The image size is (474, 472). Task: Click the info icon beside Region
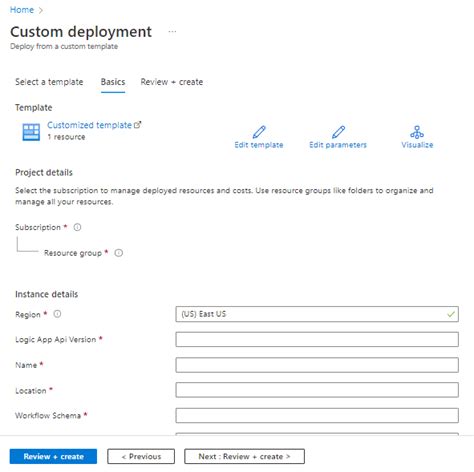point(57,314)
